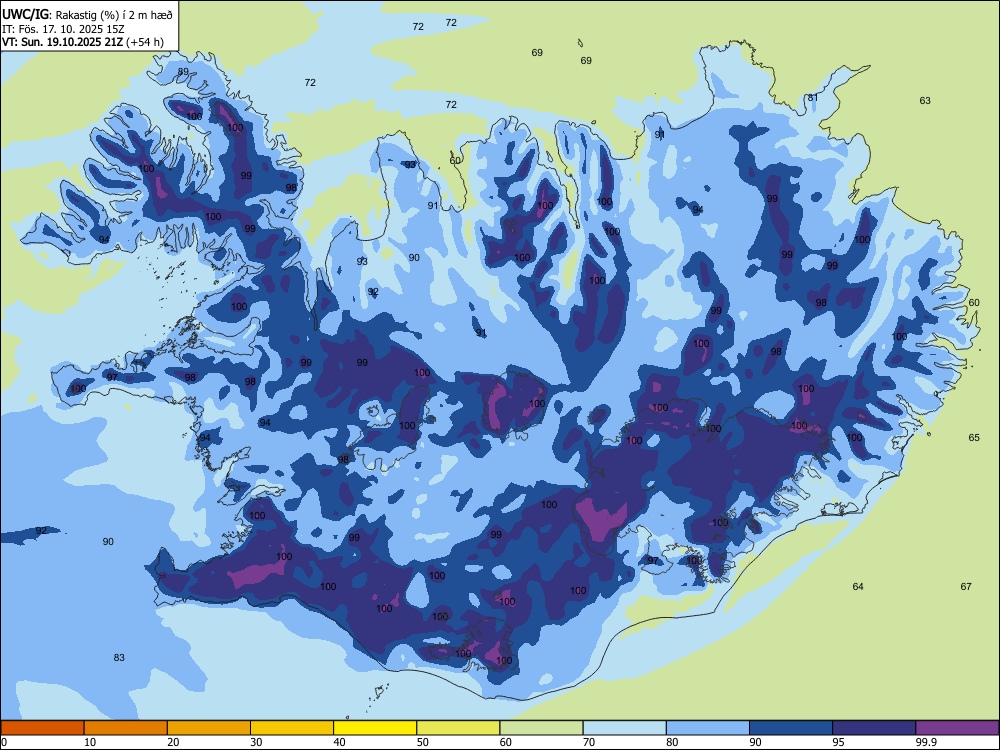1000x750 pixels.
Task: Click the purple legend swatch above 99.9
Action: tap(957, 728)
